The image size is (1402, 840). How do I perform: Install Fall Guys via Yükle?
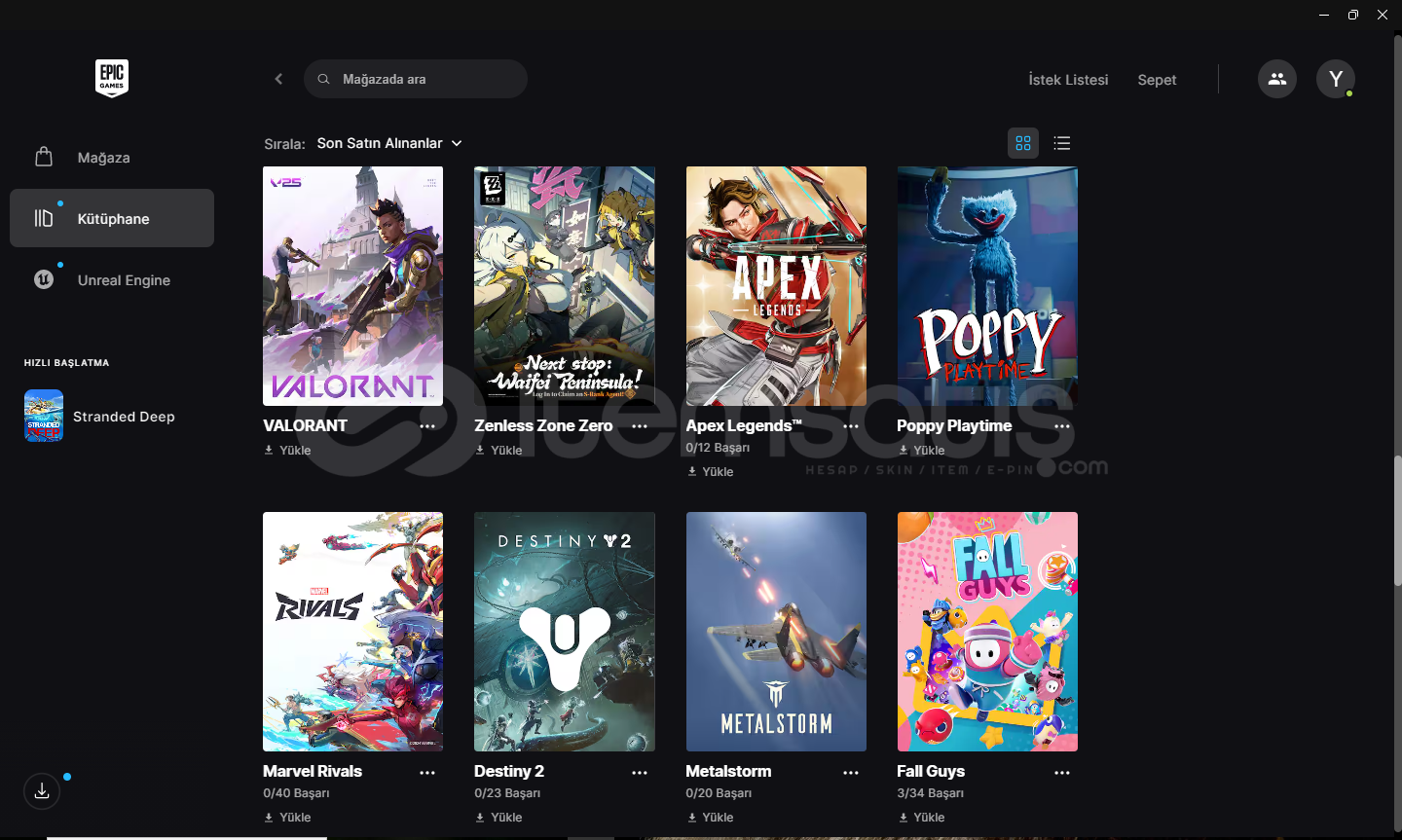point(922,817)
